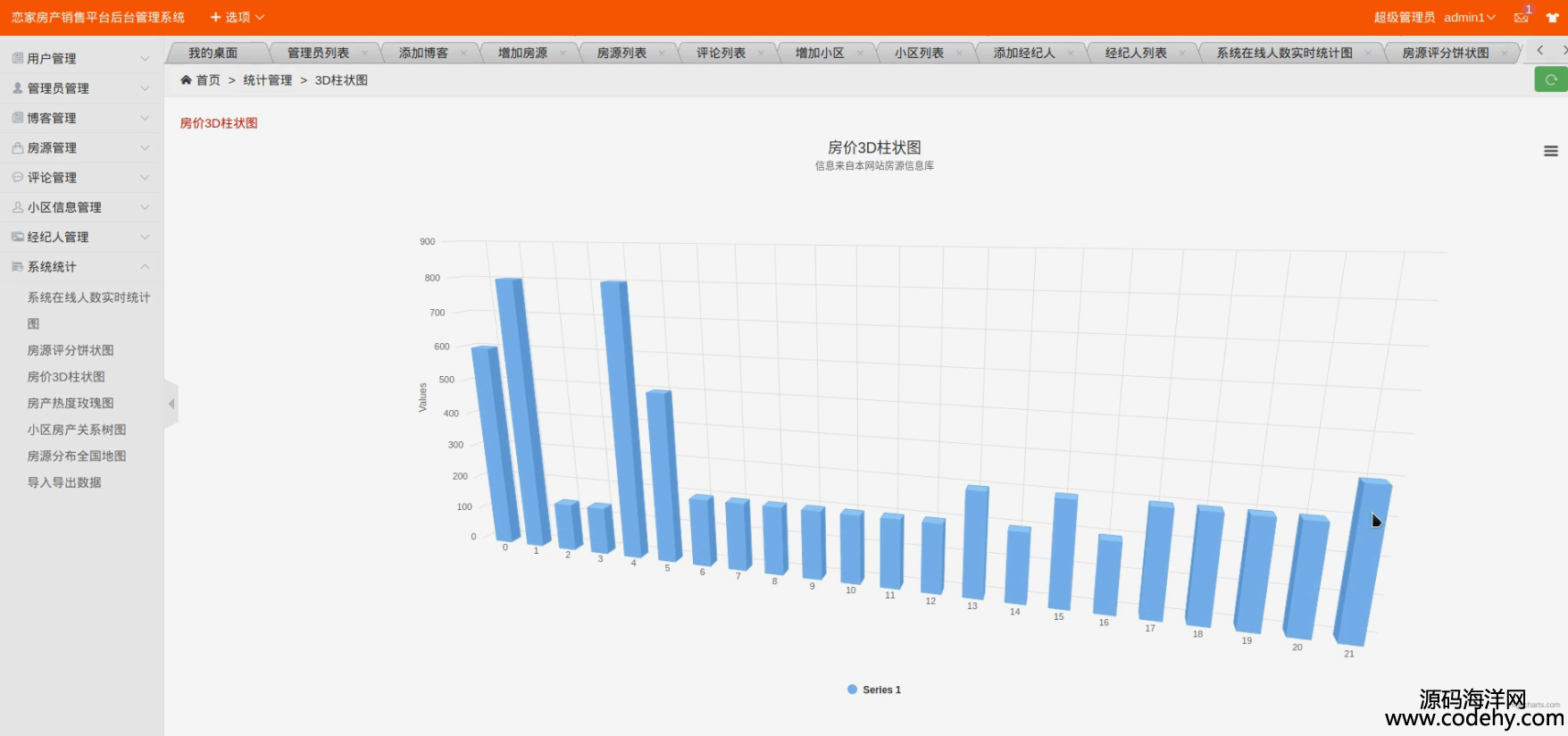Open 房源评分饼状图 in sidebar
Screen dimensions: 1568x736
(x=71, y=350)
